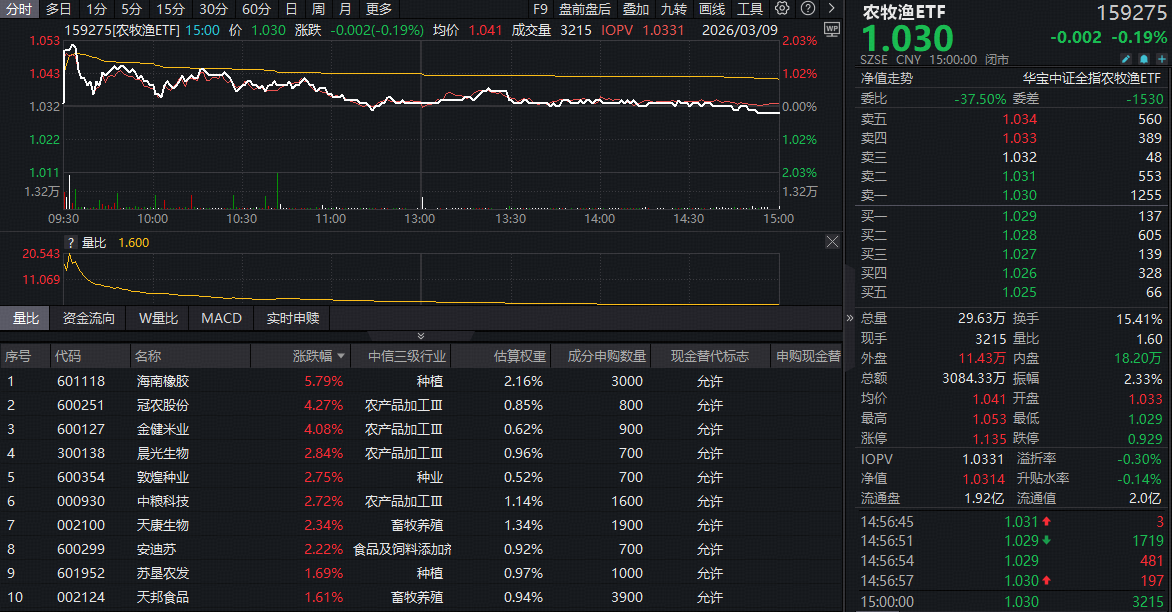Screen dimensions: 1172x612
Task: Sort by 涨跌幅 column dropdown arrow
Action: pos(342,356)
